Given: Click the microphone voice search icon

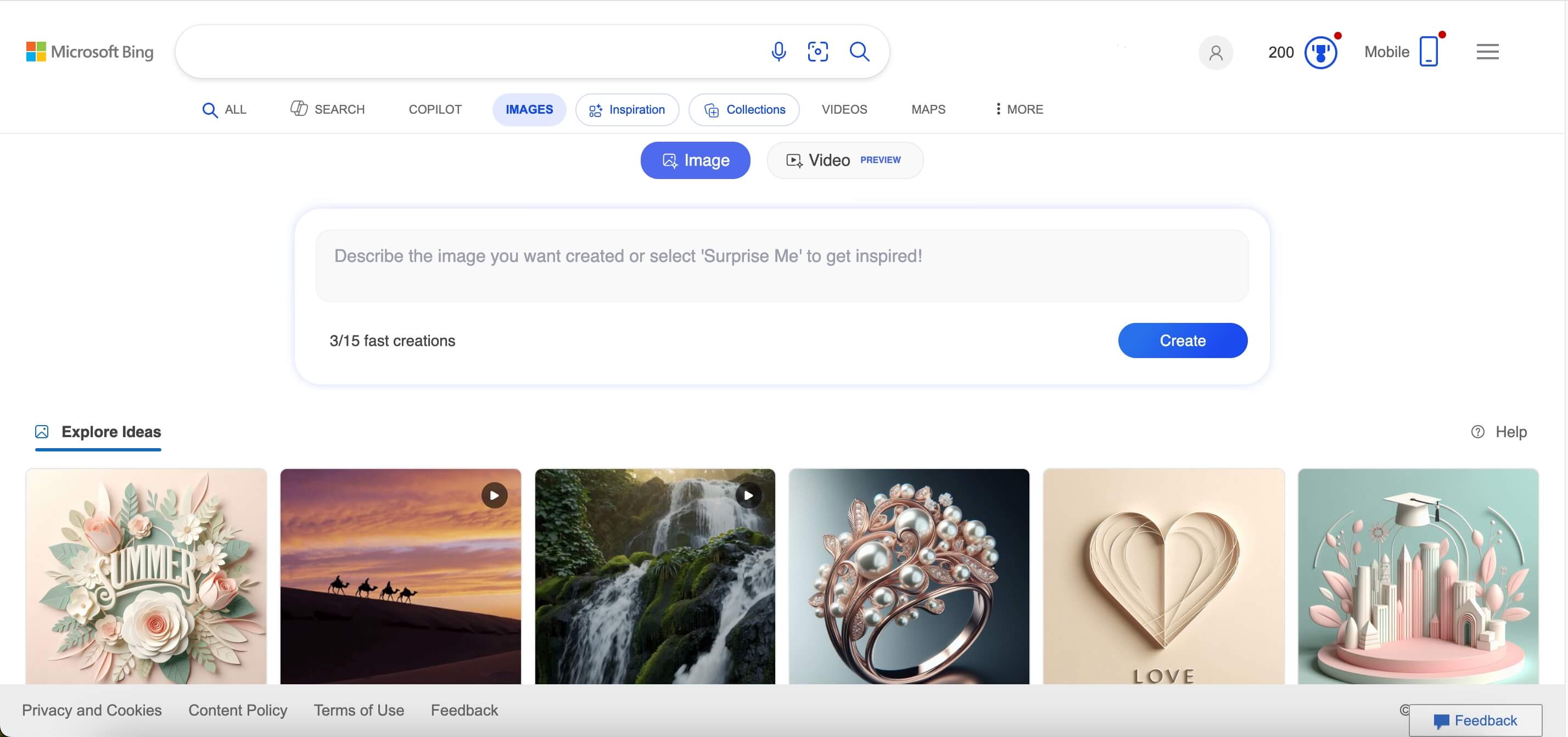Looking at the screenshot, I should (778, 52).
